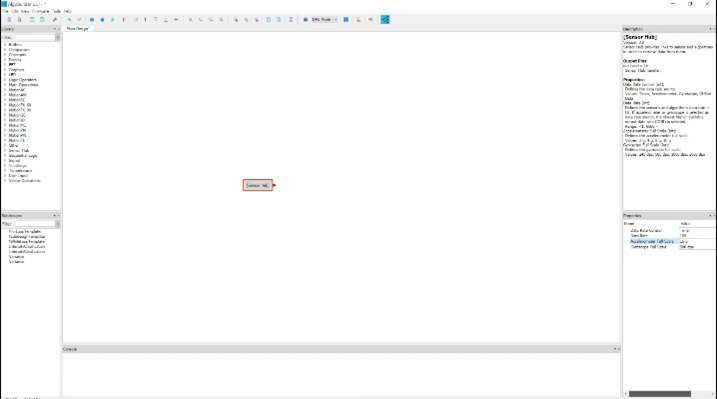Click the chip icon beside IDE dropdown
The height and width of the screenshot is (399, 717).
coord(305,20)
